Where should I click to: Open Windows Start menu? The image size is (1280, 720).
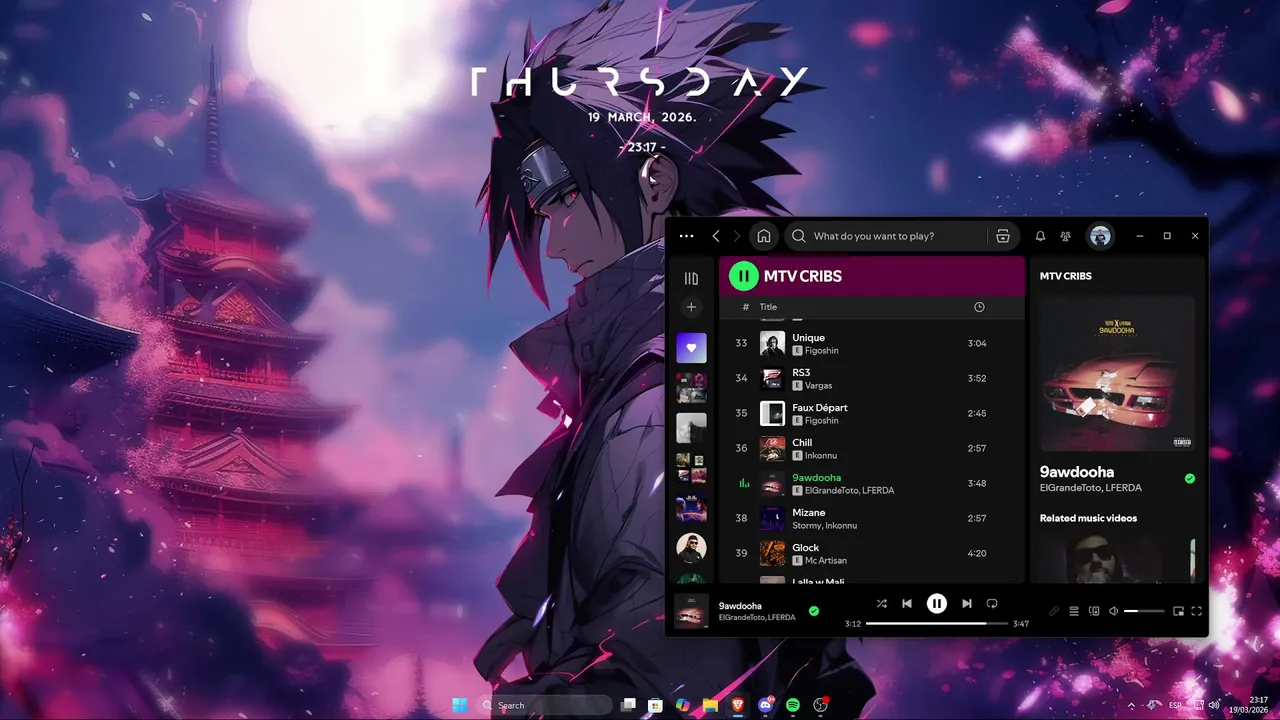[460, 705]
